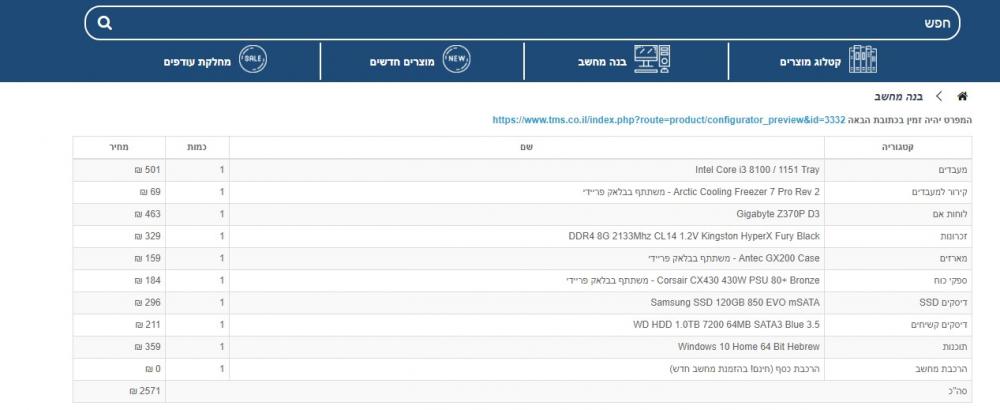1000x410 pixels.
Task: Click quantity cell in Windows 10 Home row
Action: [197, 347]
